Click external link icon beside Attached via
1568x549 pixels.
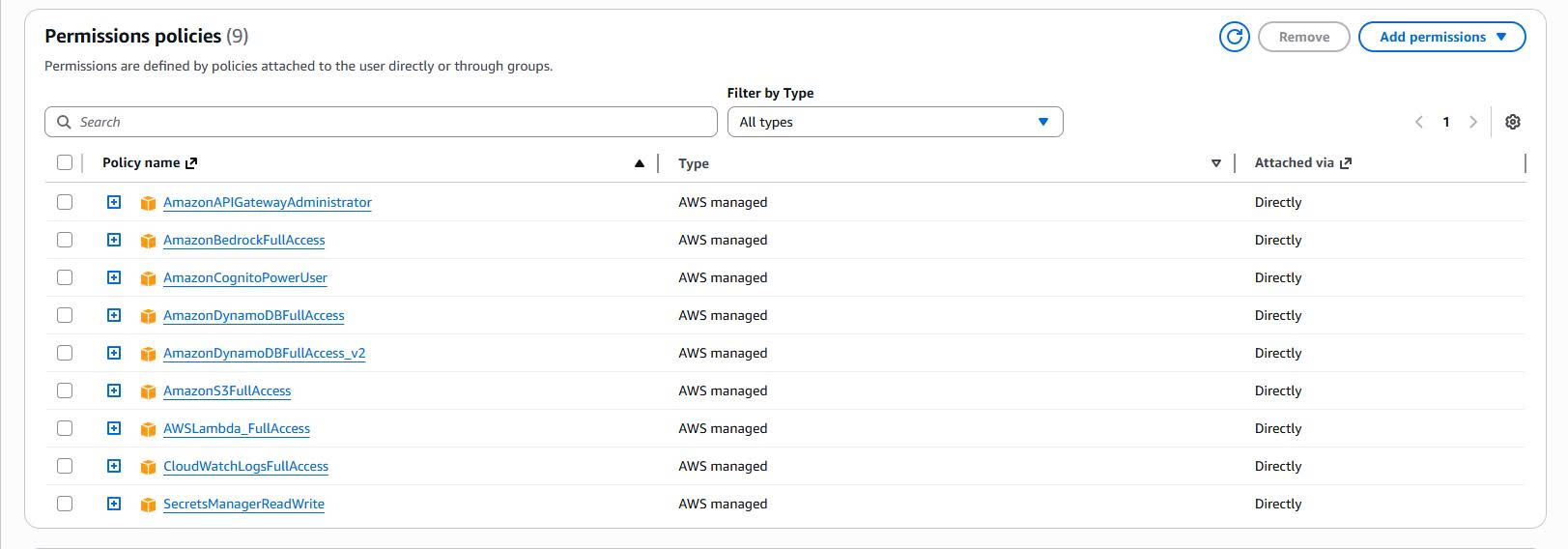coord(1346,163)
